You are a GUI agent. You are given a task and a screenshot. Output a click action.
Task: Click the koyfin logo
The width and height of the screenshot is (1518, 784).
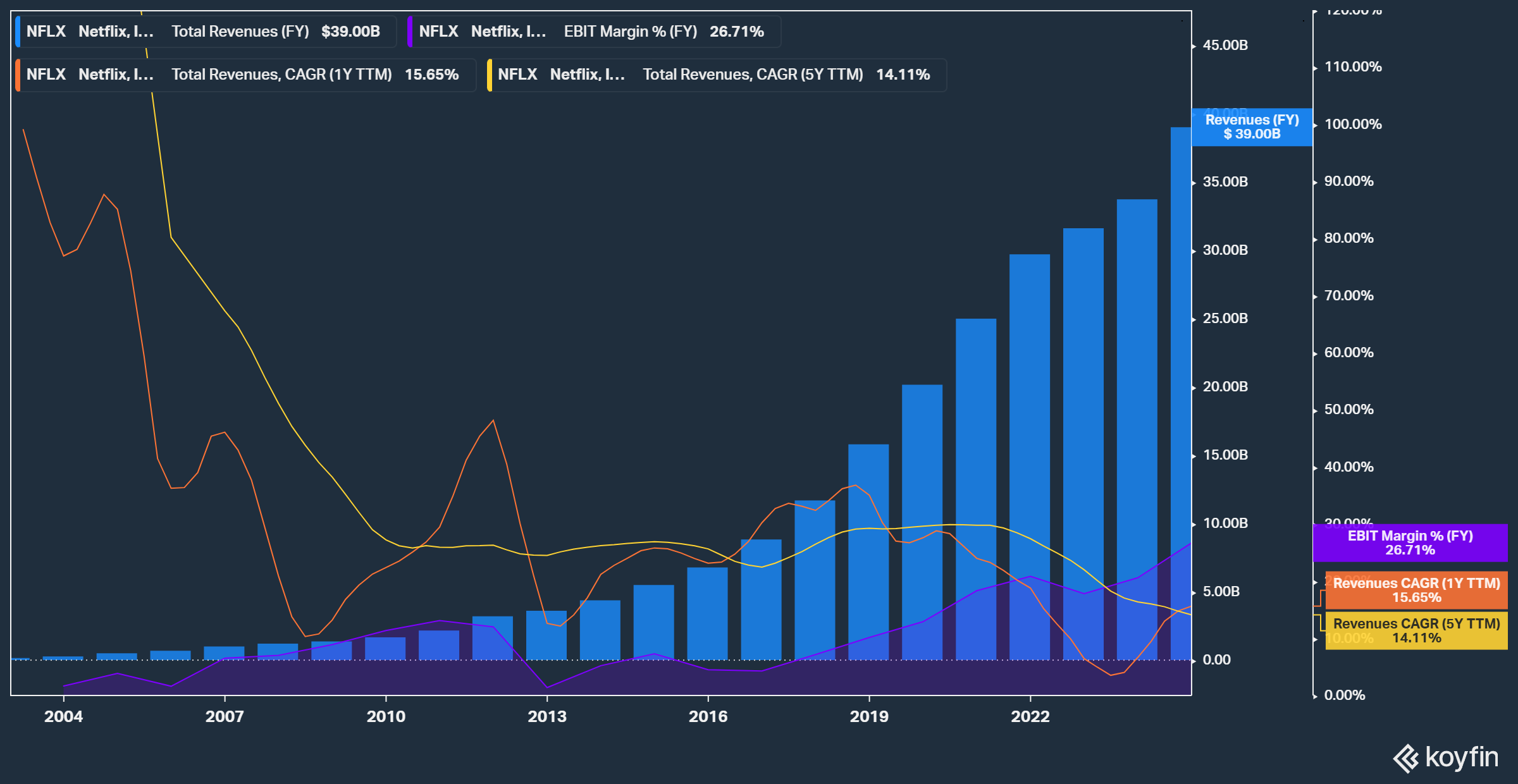tap(1445, 757)
